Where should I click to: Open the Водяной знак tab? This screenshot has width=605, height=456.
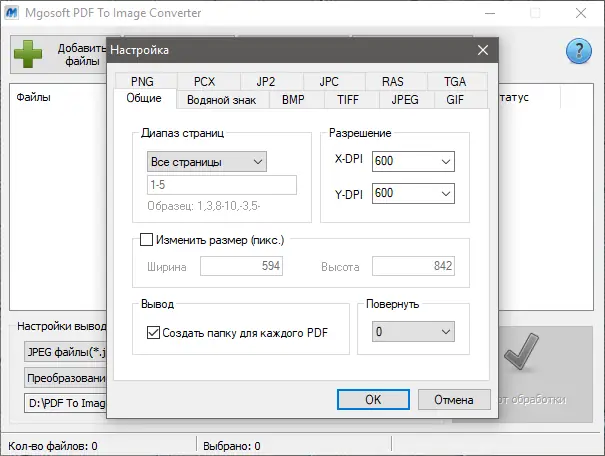tap(221, 100)
